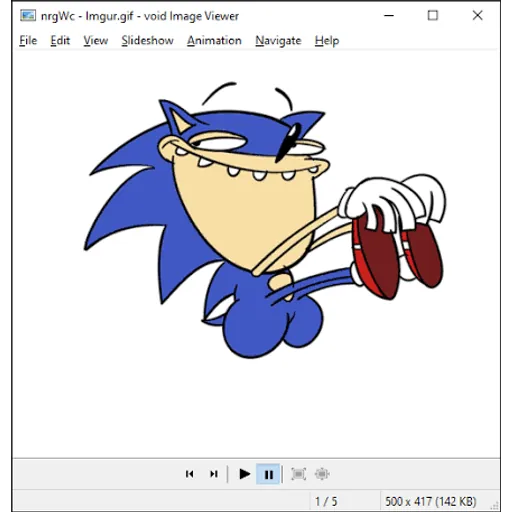Advance to next animation frame
512x512 pixels.
(214, 474)
